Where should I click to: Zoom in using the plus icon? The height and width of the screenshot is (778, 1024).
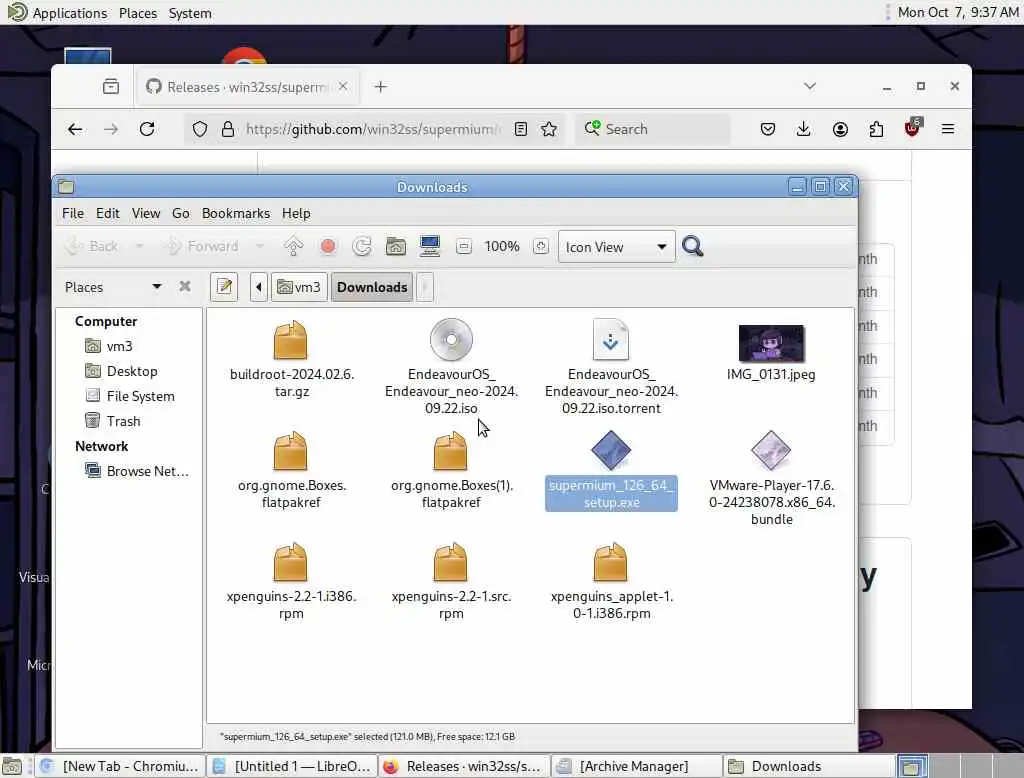pyautogui.click(x=541, y=246)
